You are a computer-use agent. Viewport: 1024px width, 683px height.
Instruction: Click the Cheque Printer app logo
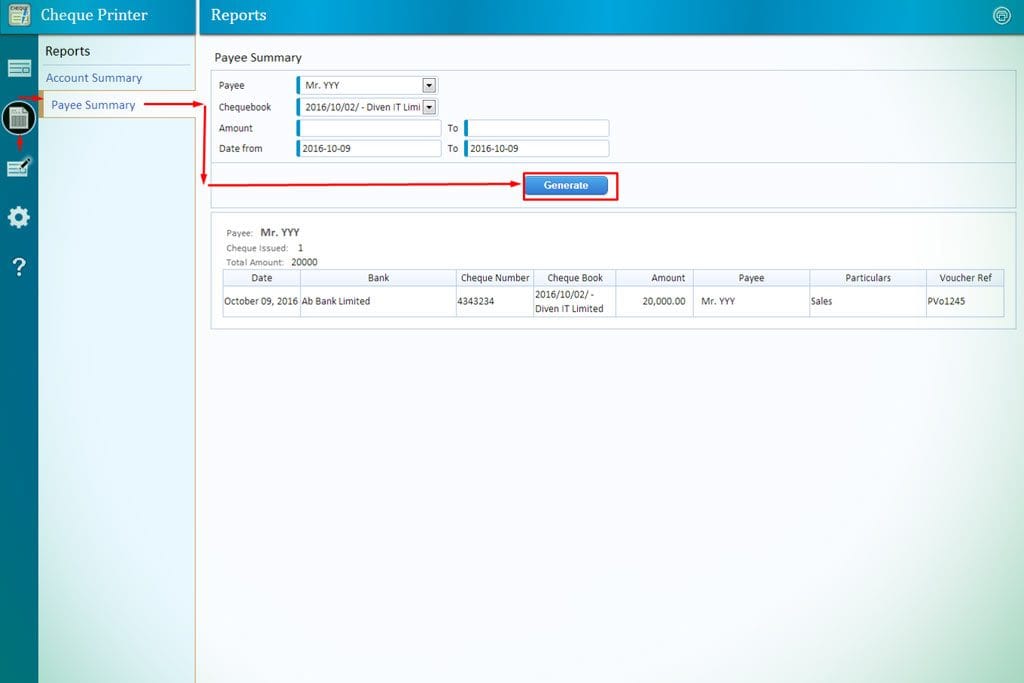[19, 16]
